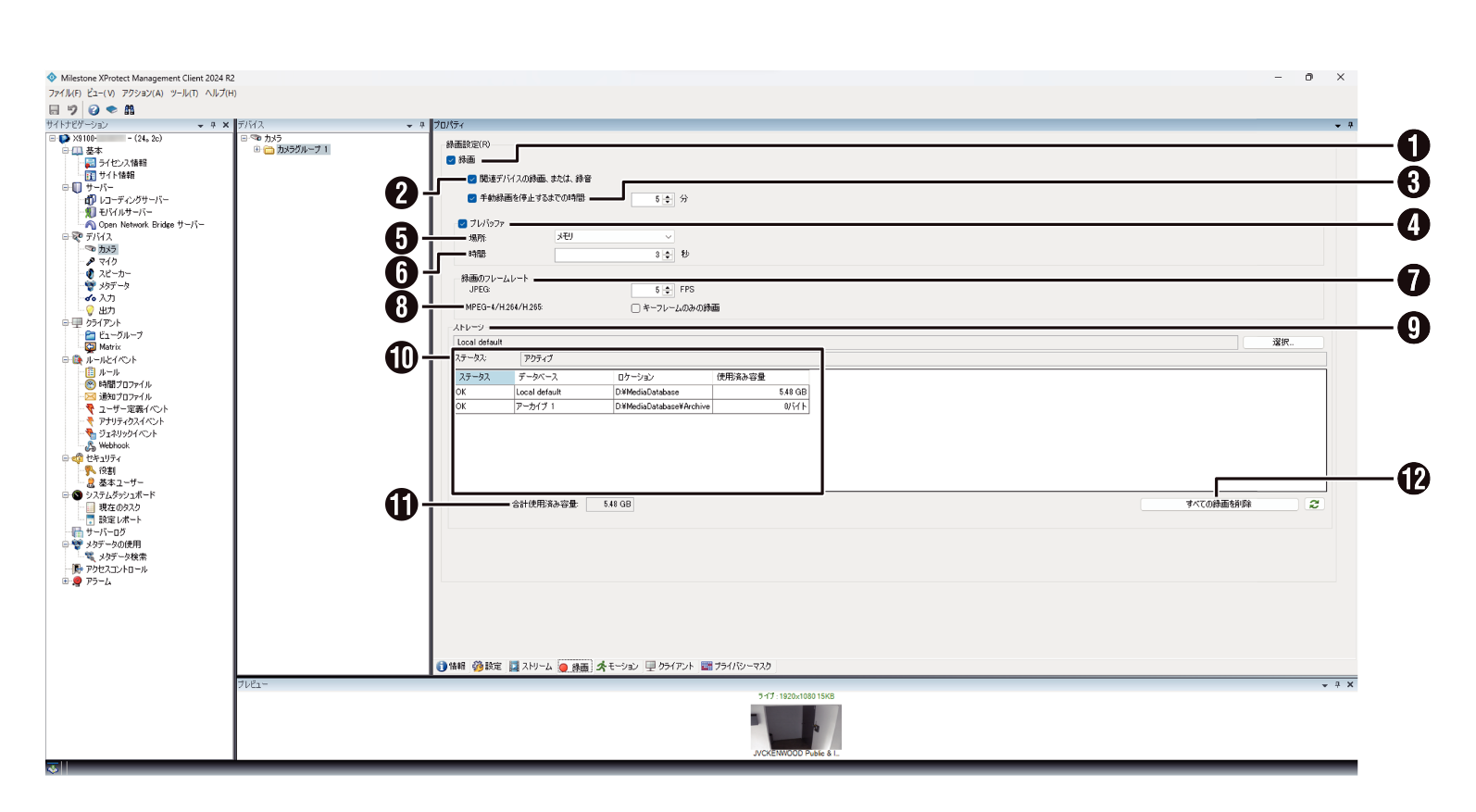Toggle the プレバッファ pre-buffer checkbox
The height and width of the screenshot is (812, 1476).
click(463, 224)
